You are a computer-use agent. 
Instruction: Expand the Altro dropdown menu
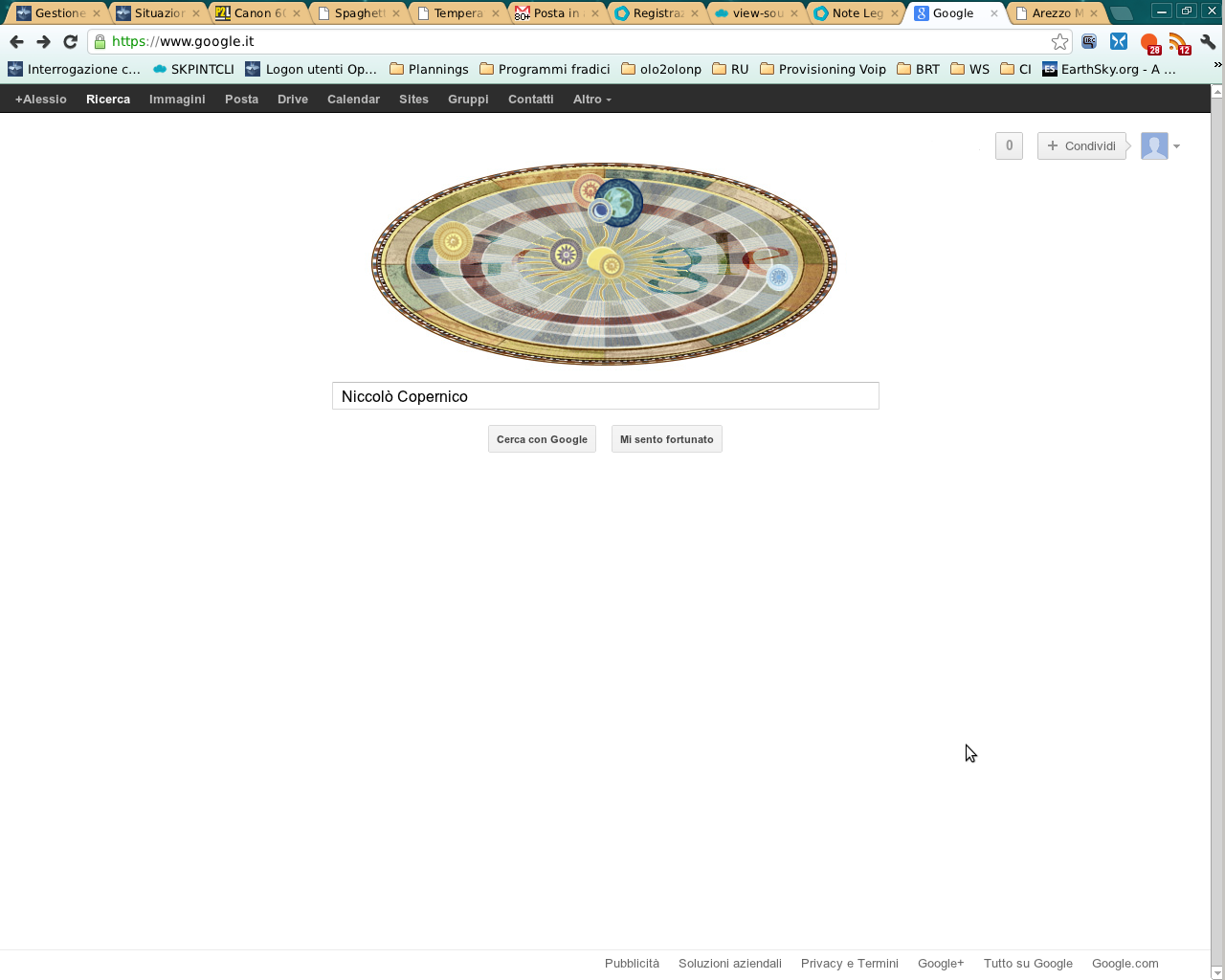[591, 99]
